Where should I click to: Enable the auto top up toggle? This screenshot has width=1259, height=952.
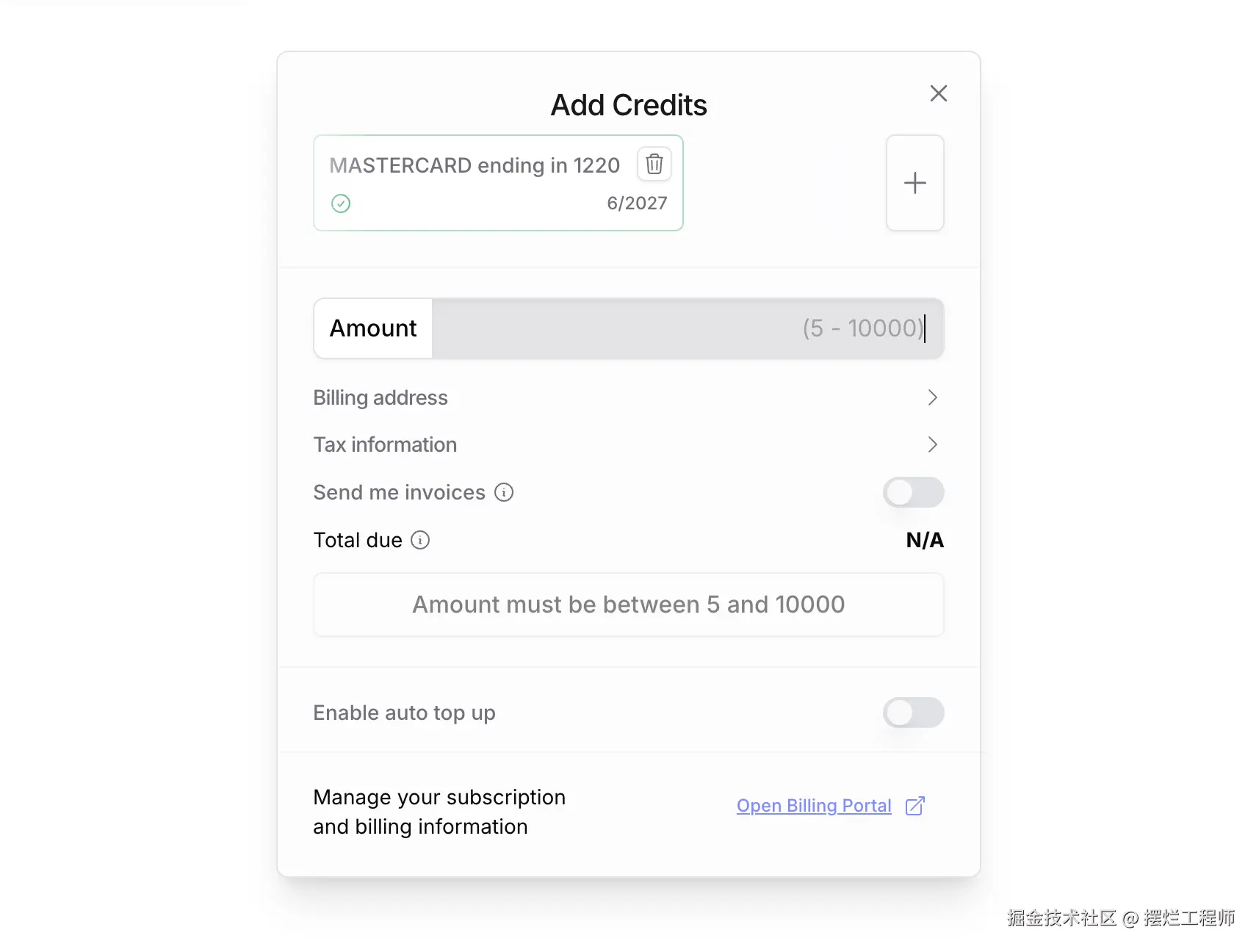(913, 713)
